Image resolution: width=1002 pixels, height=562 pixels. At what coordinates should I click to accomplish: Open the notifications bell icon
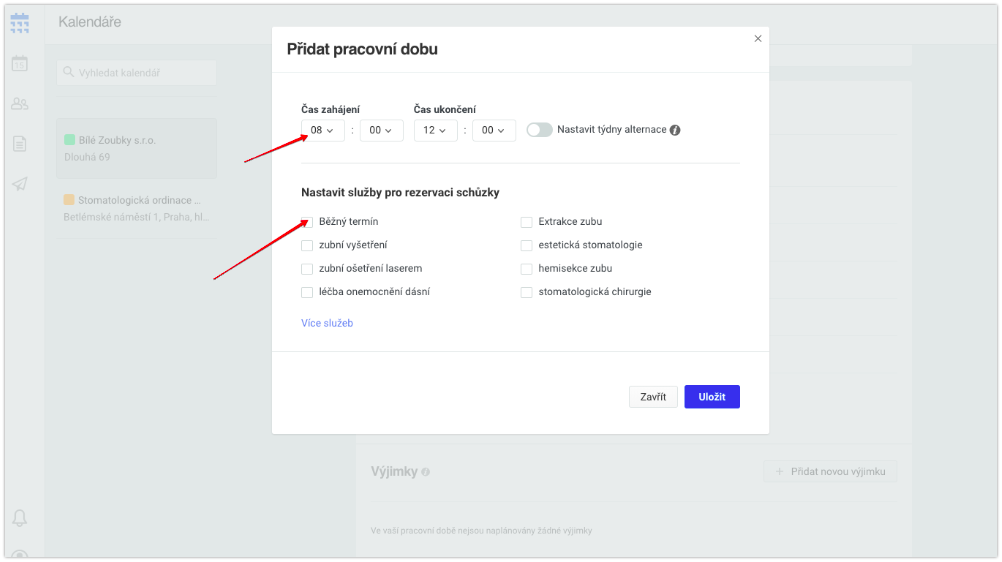coord(20,518)
